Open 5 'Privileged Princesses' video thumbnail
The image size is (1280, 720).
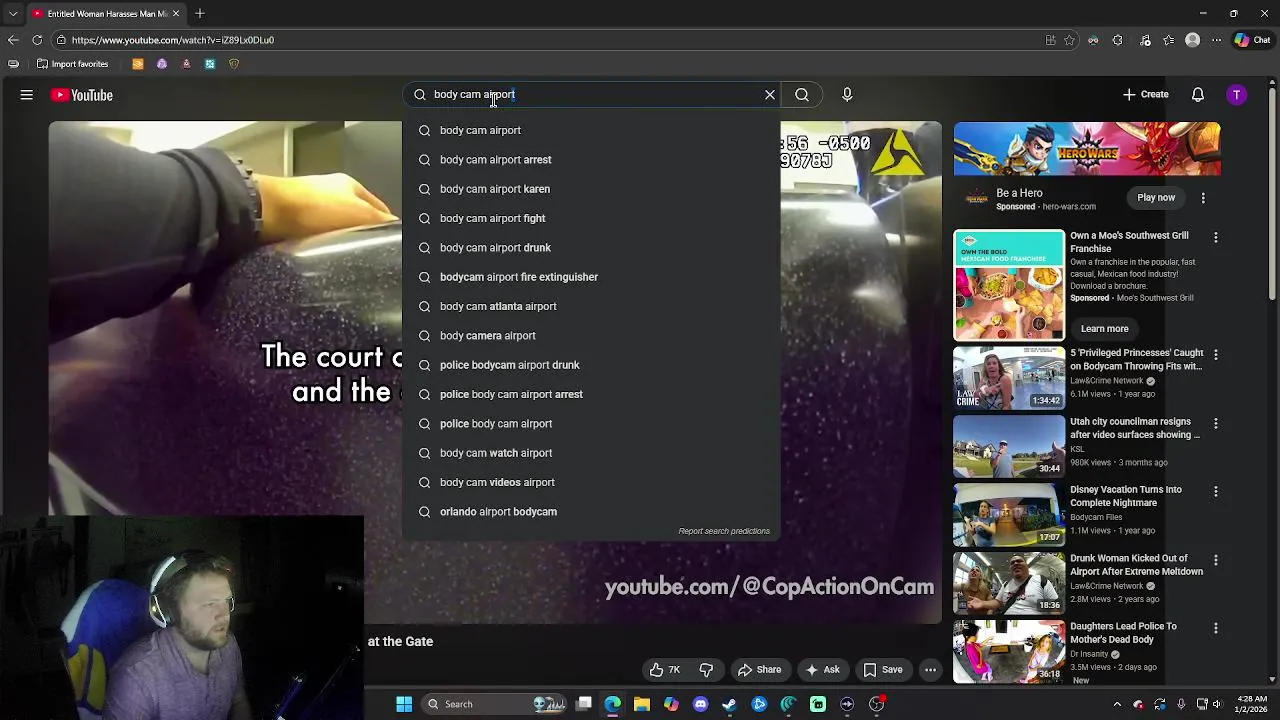point(1009,378)
